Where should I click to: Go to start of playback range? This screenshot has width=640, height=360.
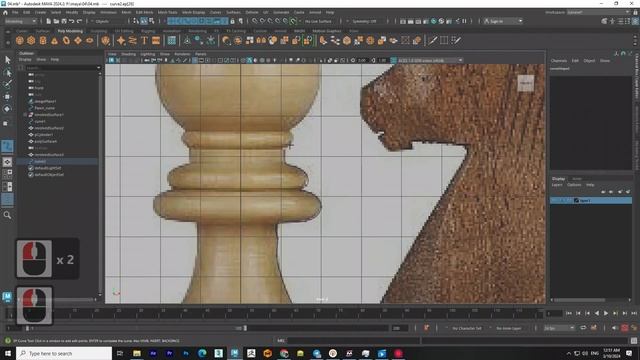pyautogui.click(x=569, y=313)
